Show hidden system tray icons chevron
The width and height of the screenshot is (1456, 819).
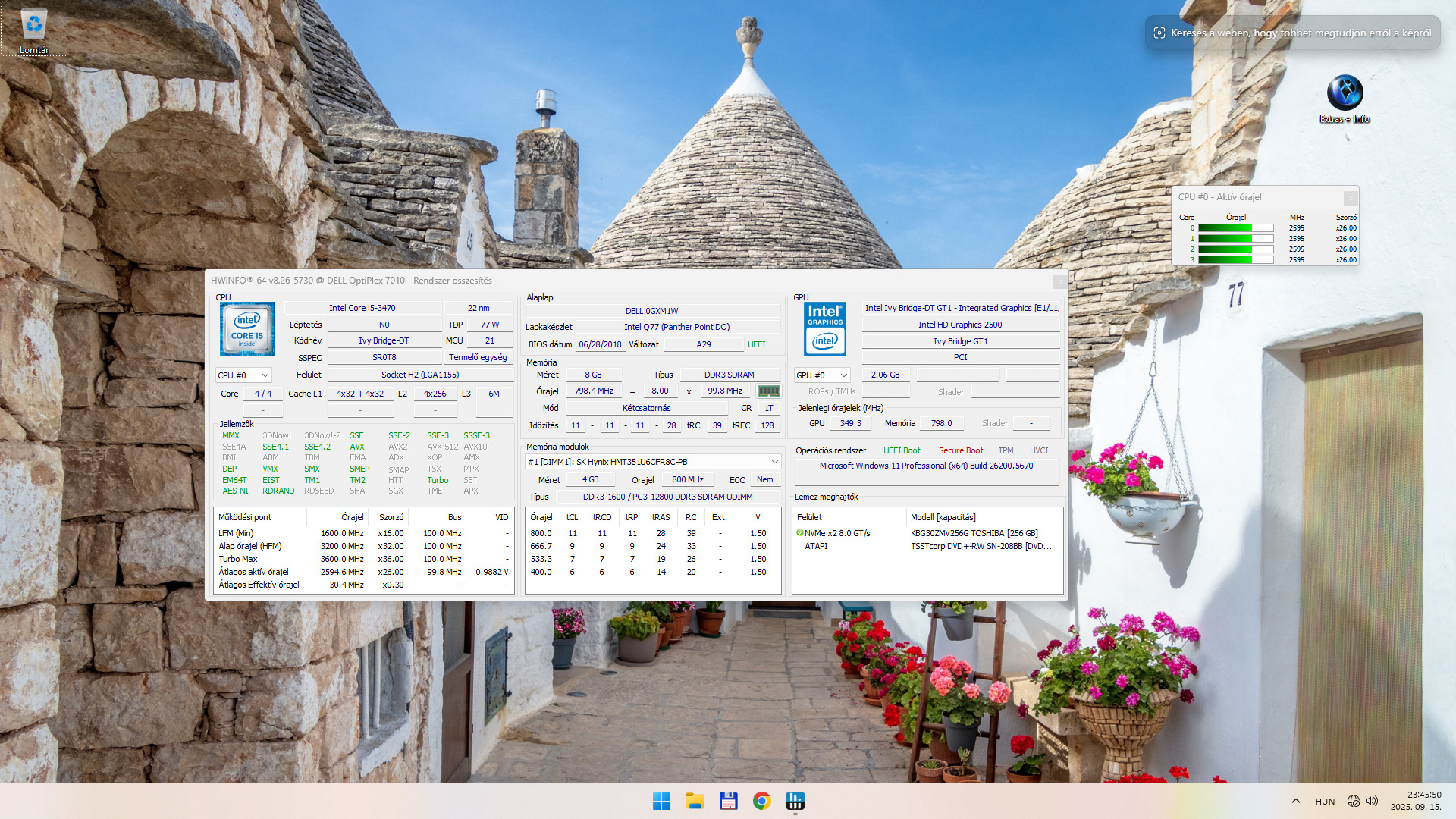1295,801
